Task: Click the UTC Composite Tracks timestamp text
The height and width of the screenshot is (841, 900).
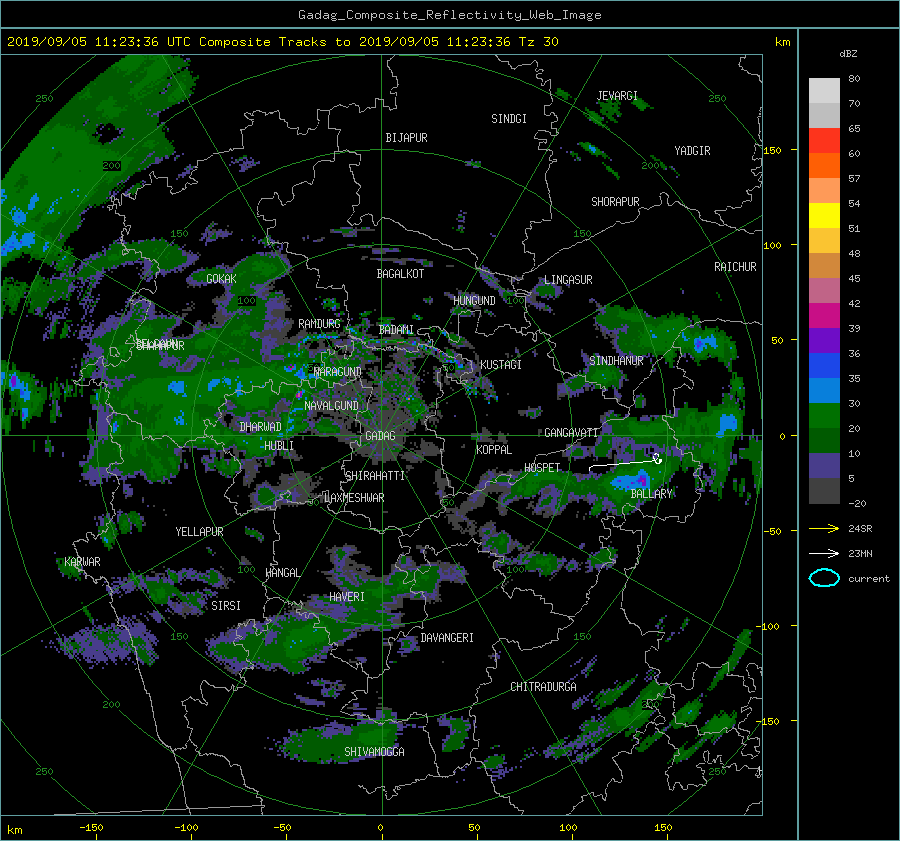Action: click(x=282, y=42)
